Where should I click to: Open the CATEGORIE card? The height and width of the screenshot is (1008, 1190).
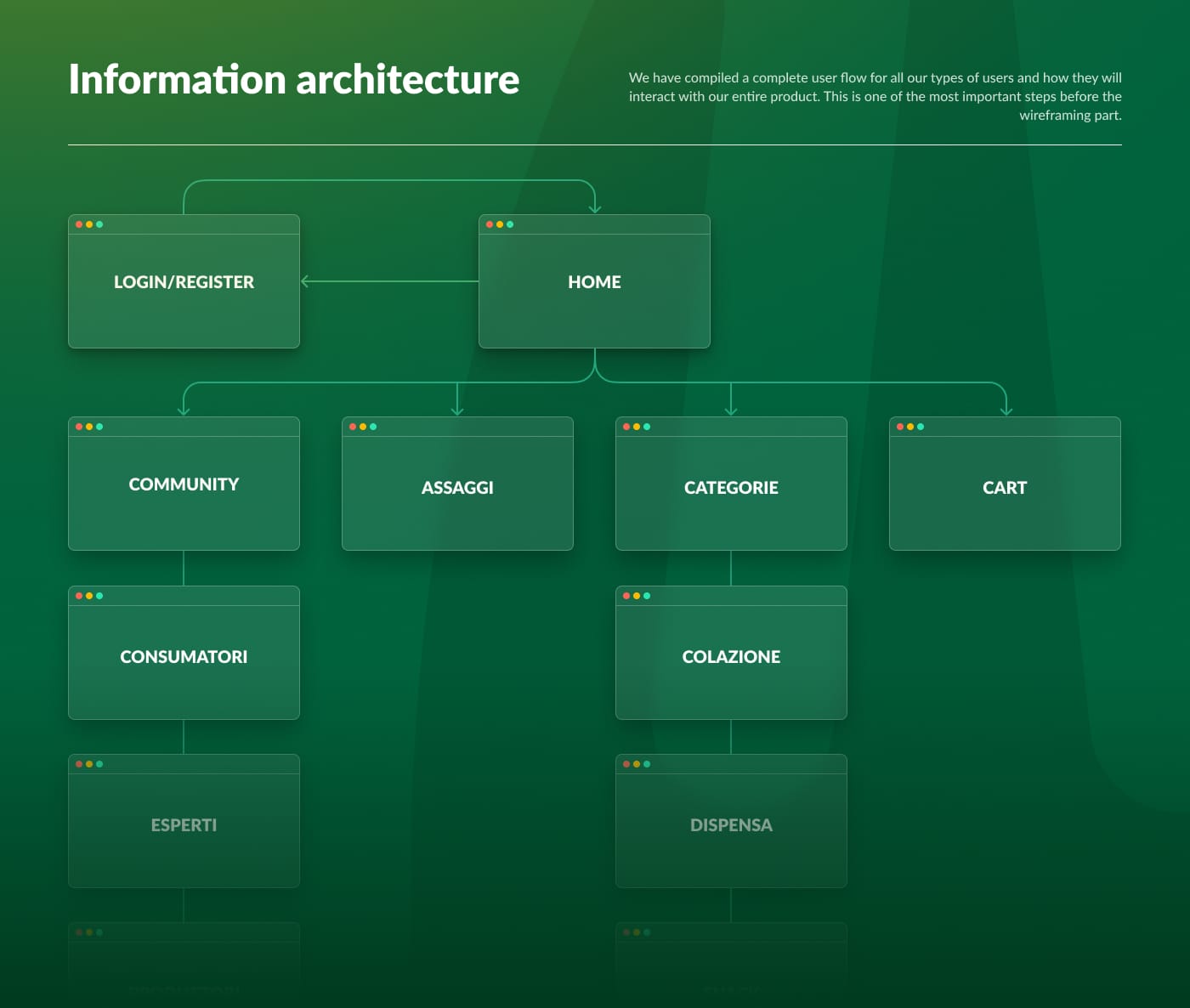(731, 484)
